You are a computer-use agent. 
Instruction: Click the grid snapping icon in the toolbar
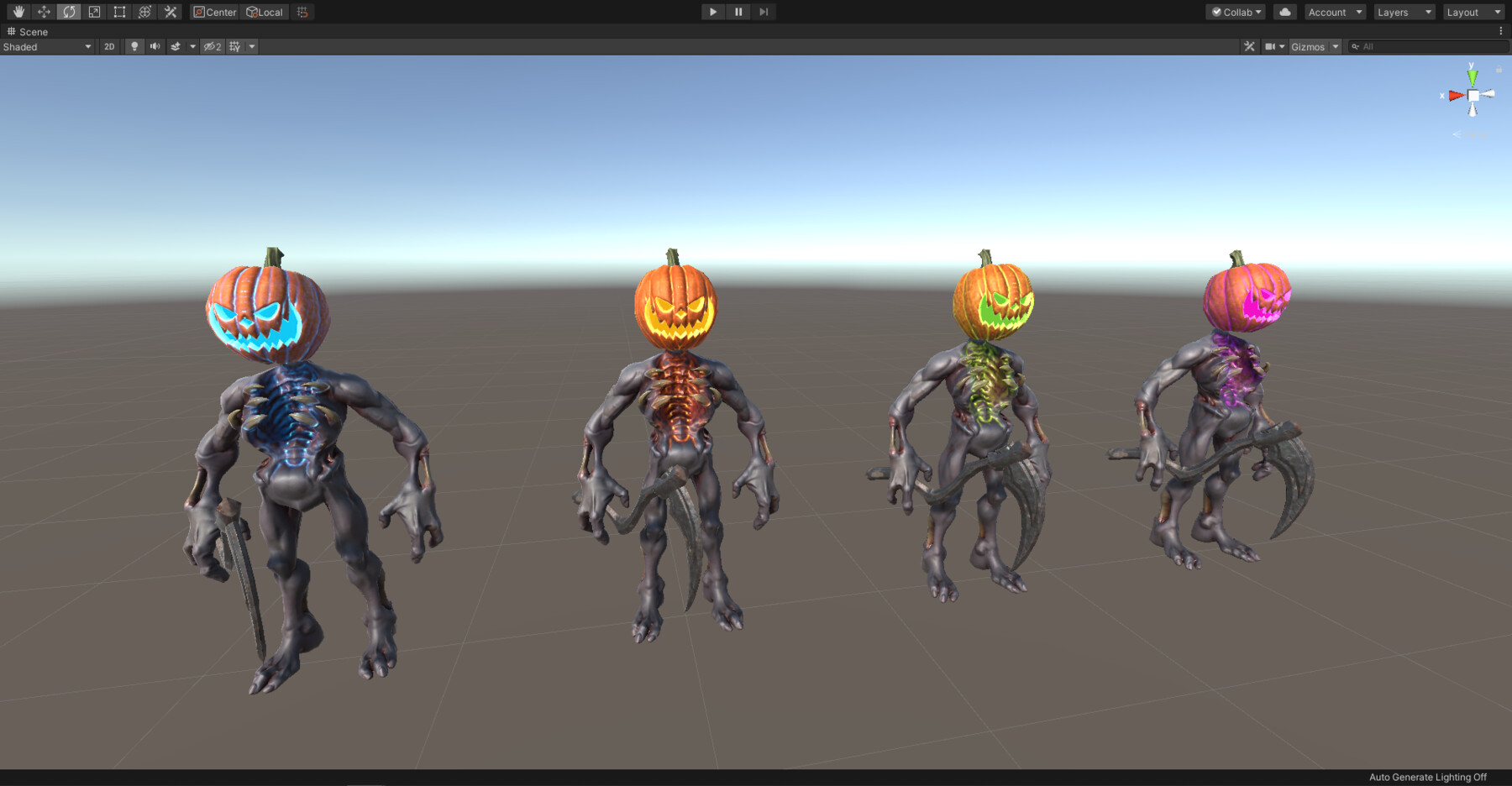pos(301,12)
